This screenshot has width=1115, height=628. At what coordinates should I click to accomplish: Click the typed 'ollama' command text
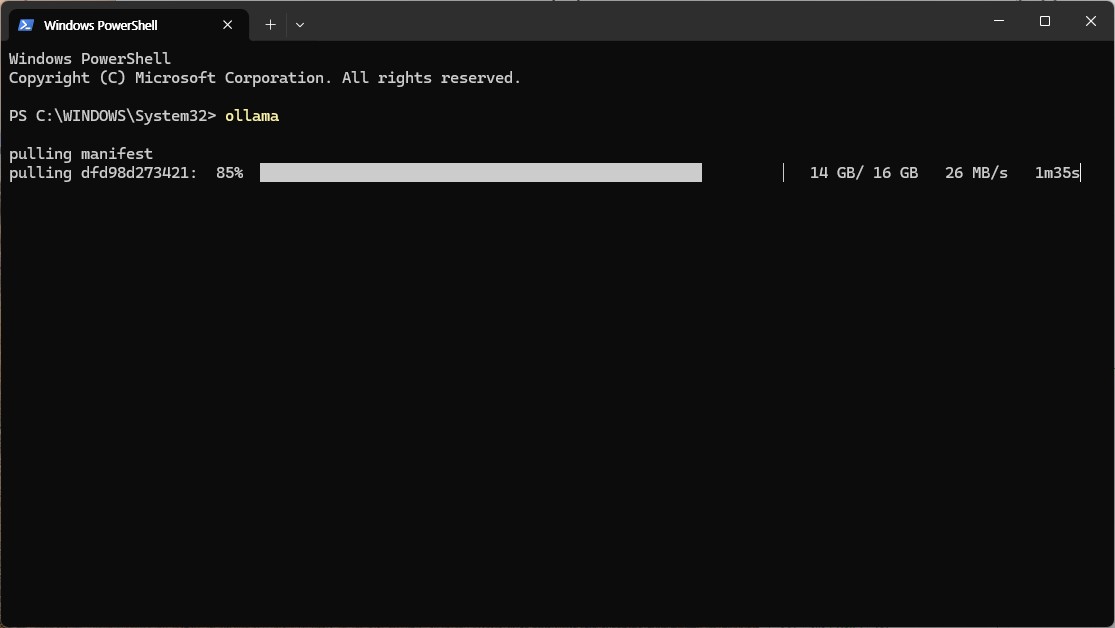pyautogui.click(x=252, y=116)
